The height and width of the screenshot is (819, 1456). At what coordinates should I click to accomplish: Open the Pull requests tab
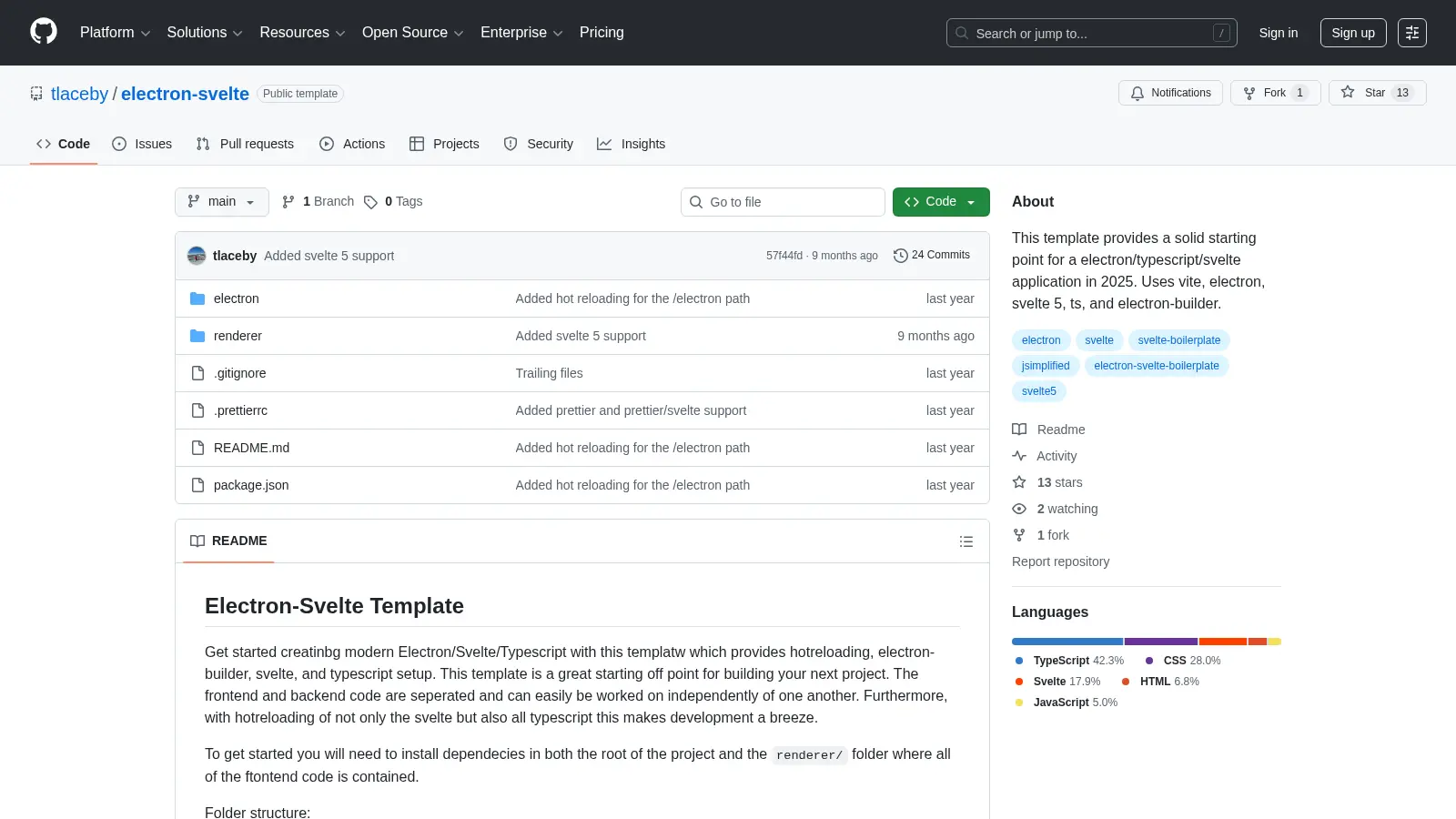coord(245,144)
